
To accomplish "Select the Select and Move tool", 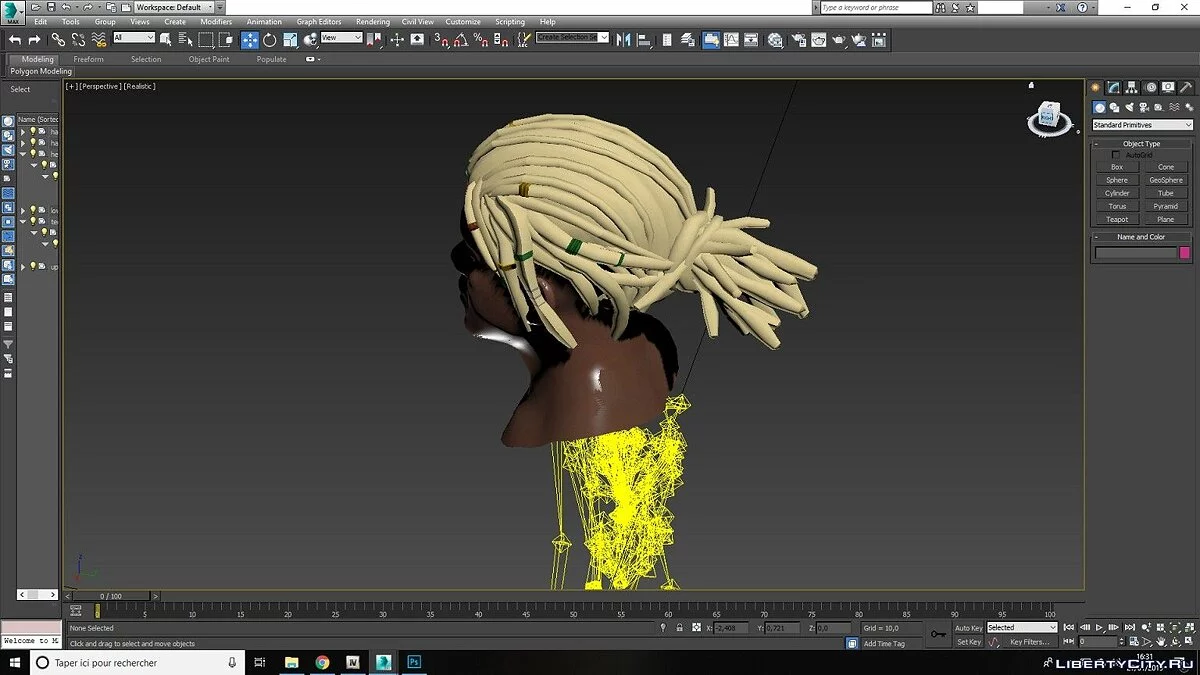I will (x=249, y=40).
